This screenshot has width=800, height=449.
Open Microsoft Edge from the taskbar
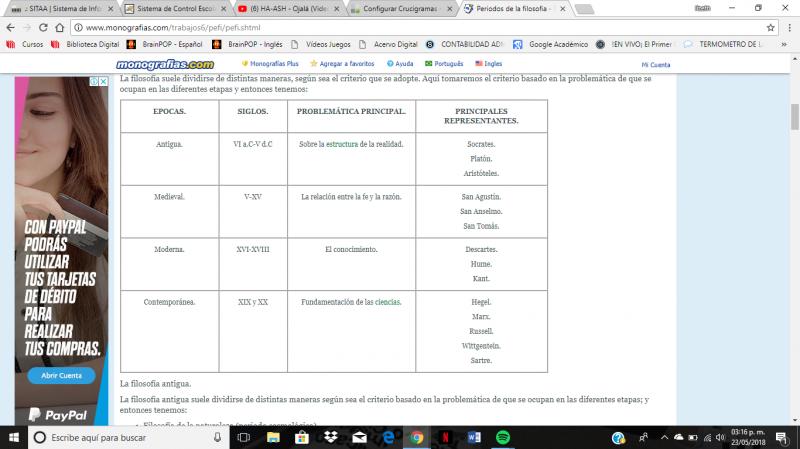click(388, 438)
